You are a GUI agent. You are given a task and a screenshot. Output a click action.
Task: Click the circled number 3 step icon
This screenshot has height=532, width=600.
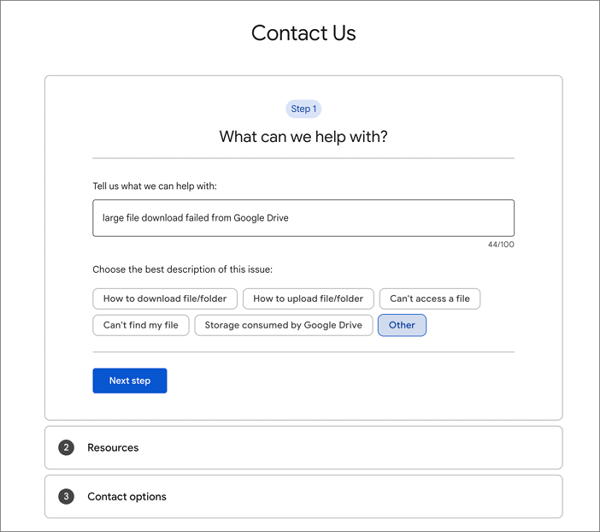click(66, 497)
